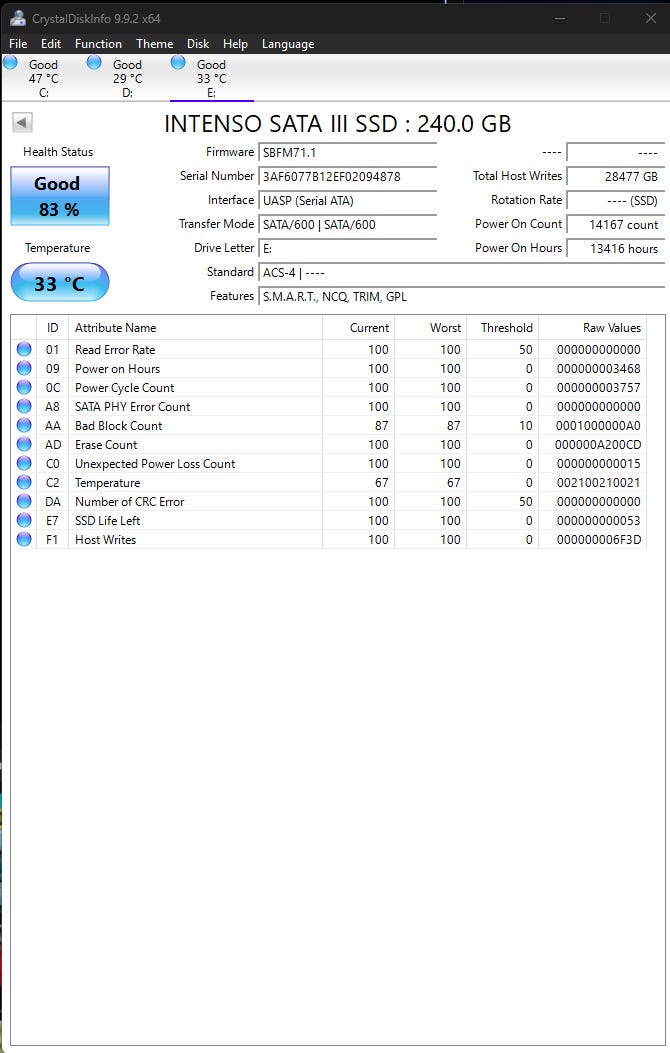Click raw value 002100210021
Screen dimensions: 670x1053
pos(598,482)
